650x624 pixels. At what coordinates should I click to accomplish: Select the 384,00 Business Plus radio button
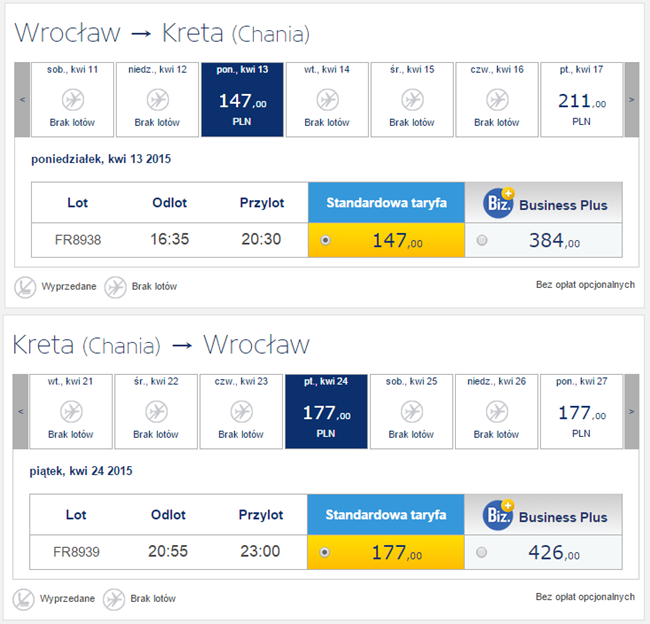(483, 241)
